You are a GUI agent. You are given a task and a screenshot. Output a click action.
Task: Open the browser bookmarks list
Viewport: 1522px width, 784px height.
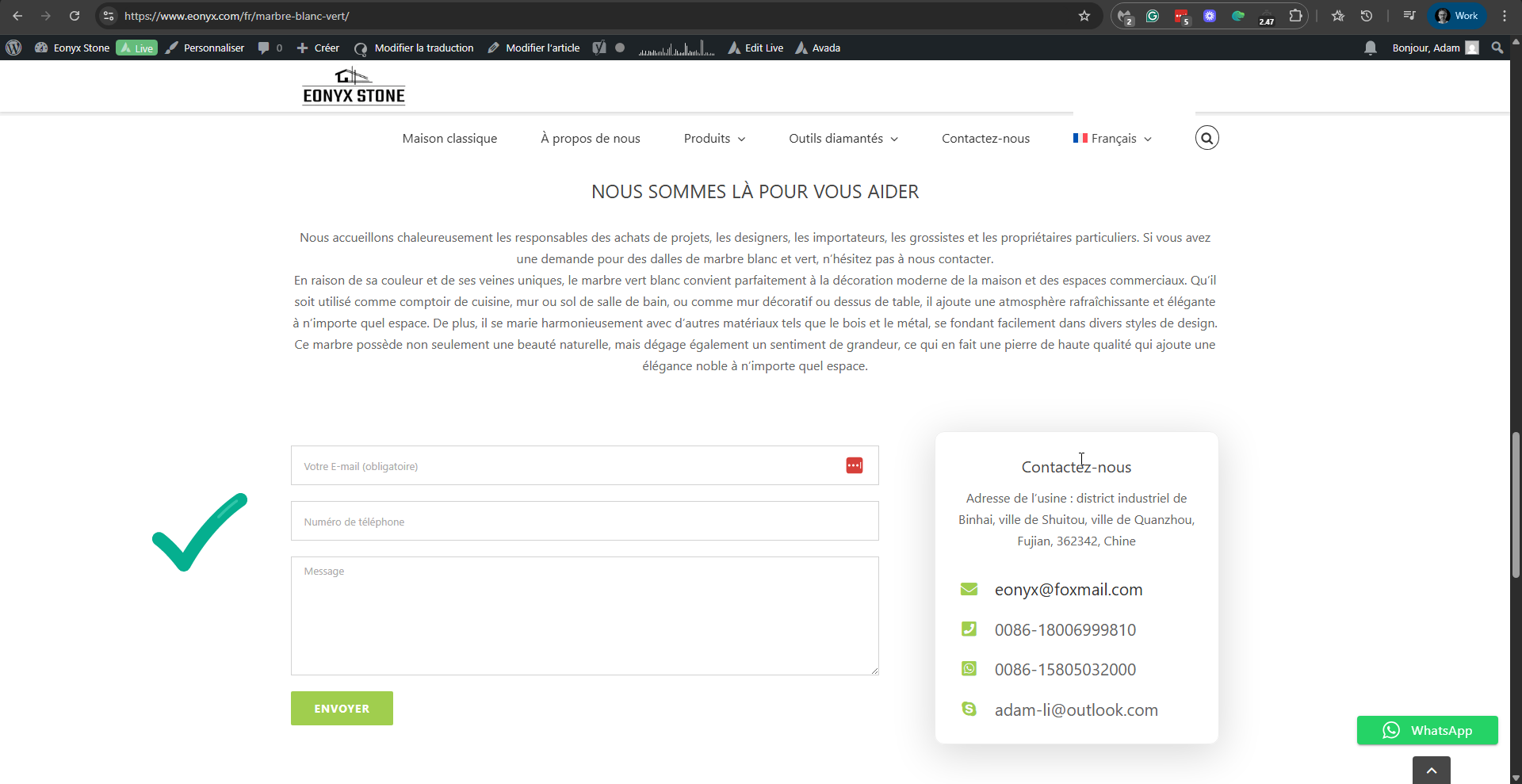click(1338, 16)
